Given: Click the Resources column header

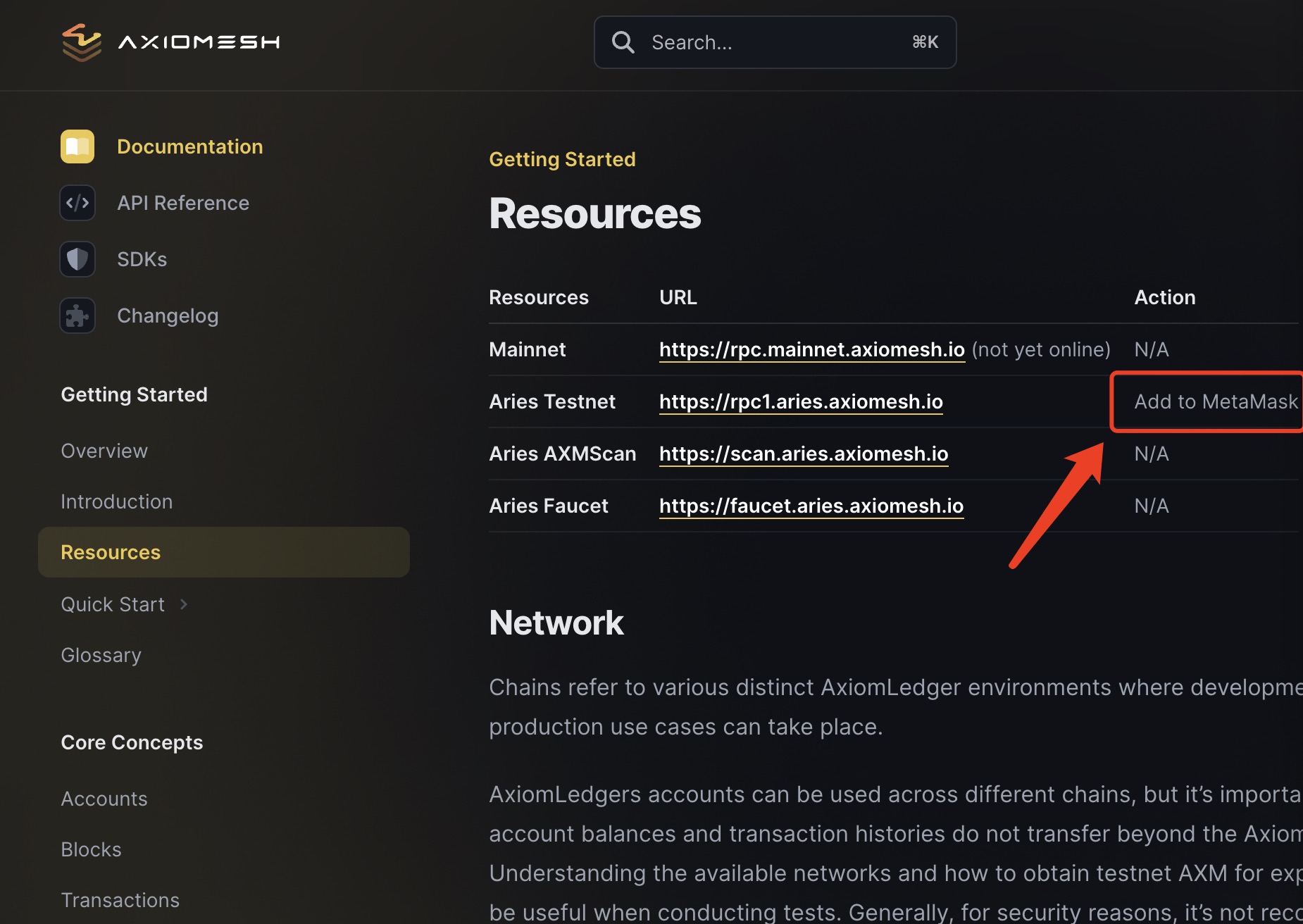Looking at the screenshot, I should pos(539,297).
